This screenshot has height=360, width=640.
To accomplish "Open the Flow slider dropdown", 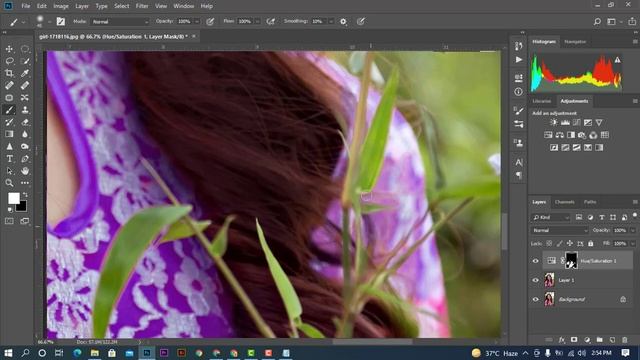I will click(x=257, y=22).
